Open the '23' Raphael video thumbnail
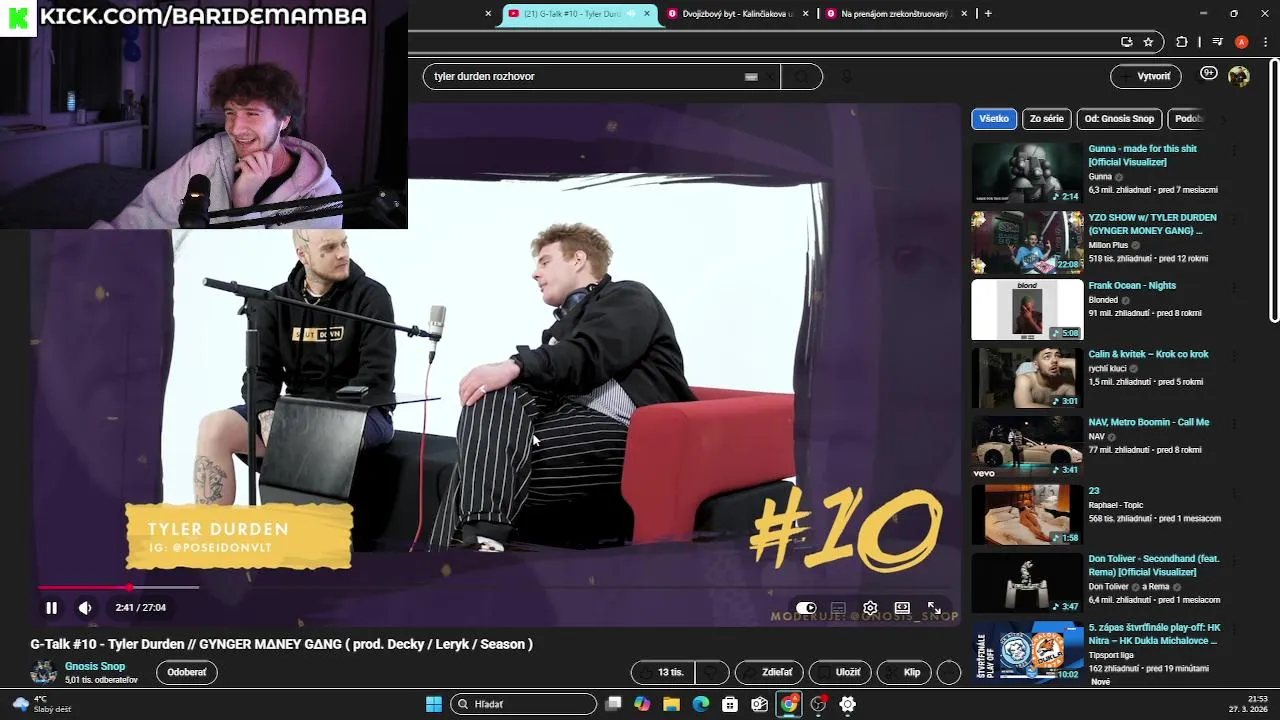The width and height of the screenshot is (1280, 720). [1027, 515]
